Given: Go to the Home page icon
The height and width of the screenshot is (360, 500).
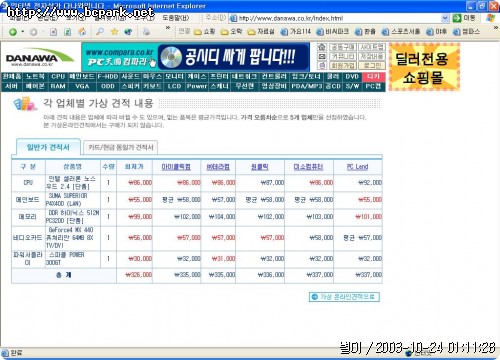Looking at the screenshot, I should [82, 32].
